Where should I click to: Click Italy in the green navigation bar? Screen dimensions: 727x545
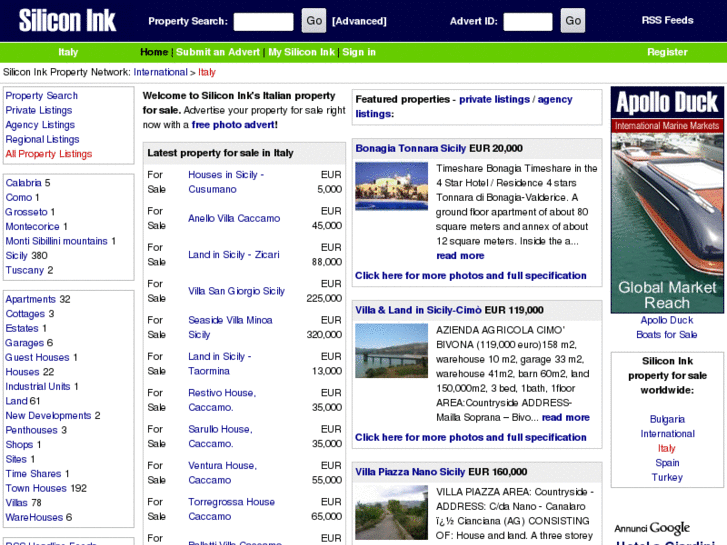68,52
